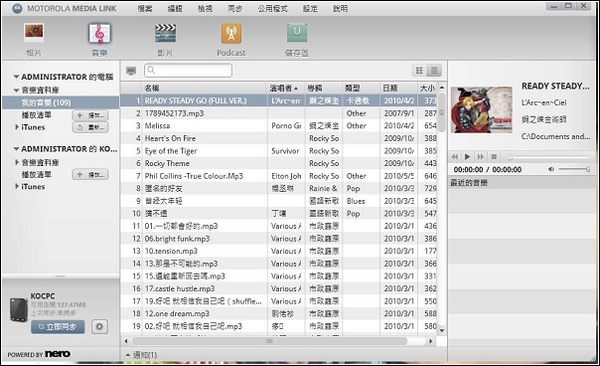Click the previous track button

click(x=455, y=157)
